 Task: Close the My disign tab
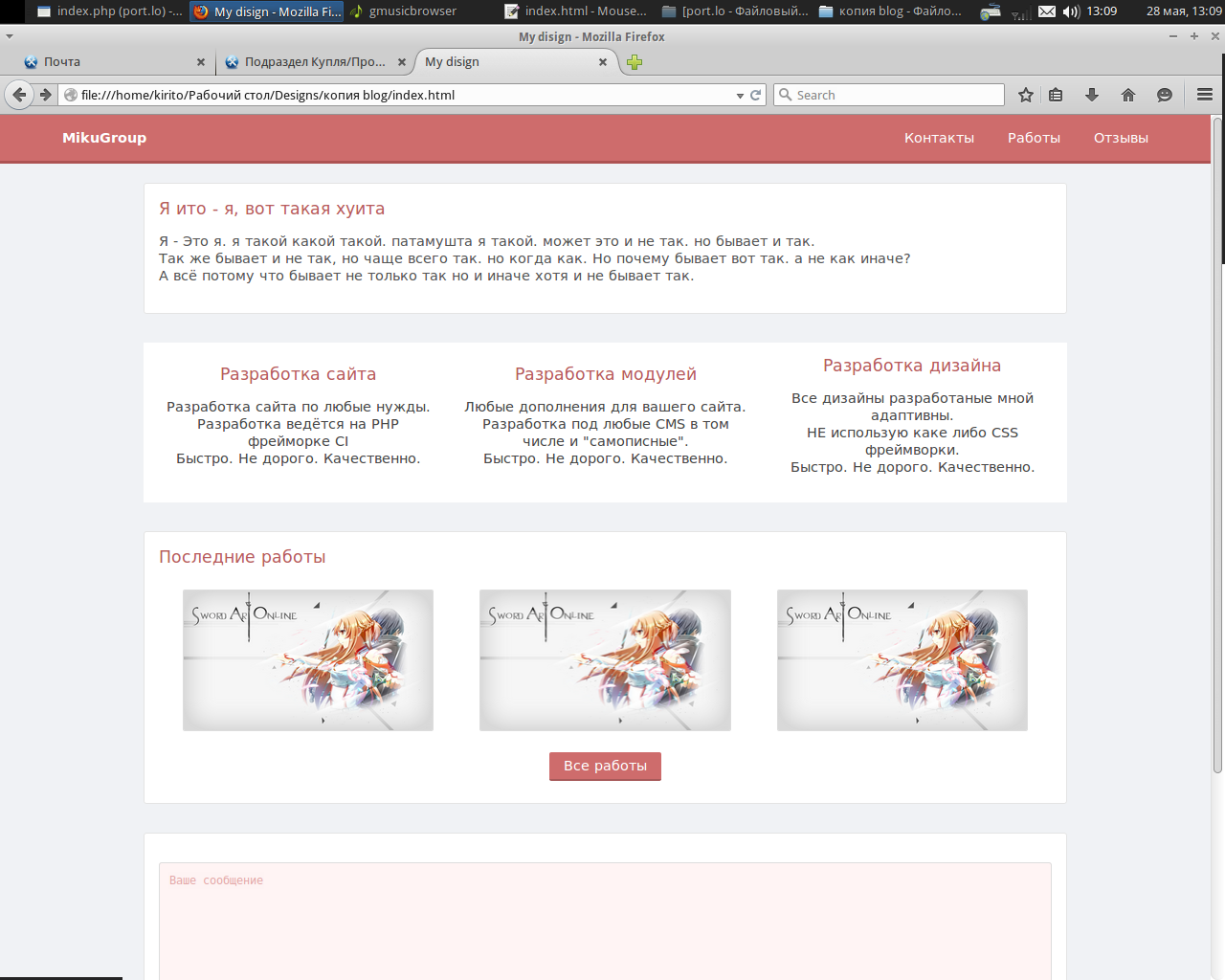coord(603,62)
